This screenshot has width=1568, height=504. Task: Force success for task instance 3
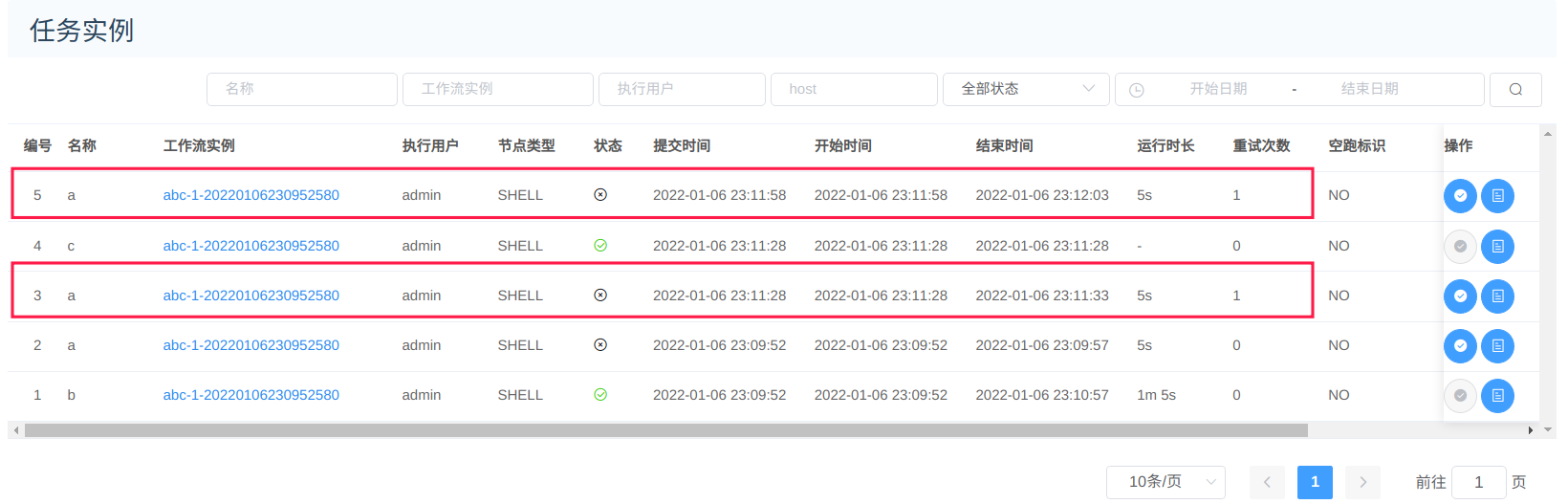[x=1460, y=296]
